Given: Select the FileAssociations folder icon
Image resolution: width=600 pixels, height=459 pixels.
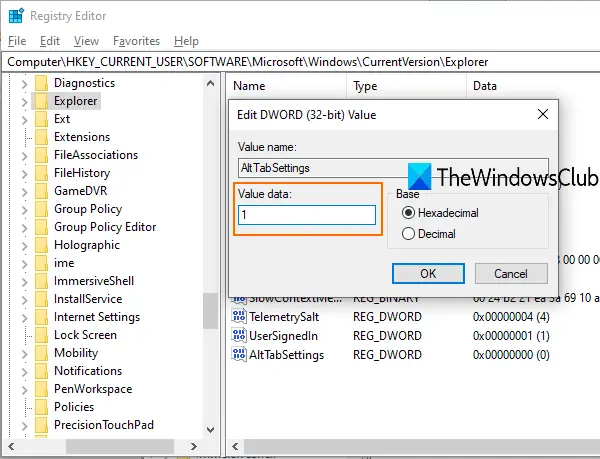Looking at the screenshot, I should 41,155.
